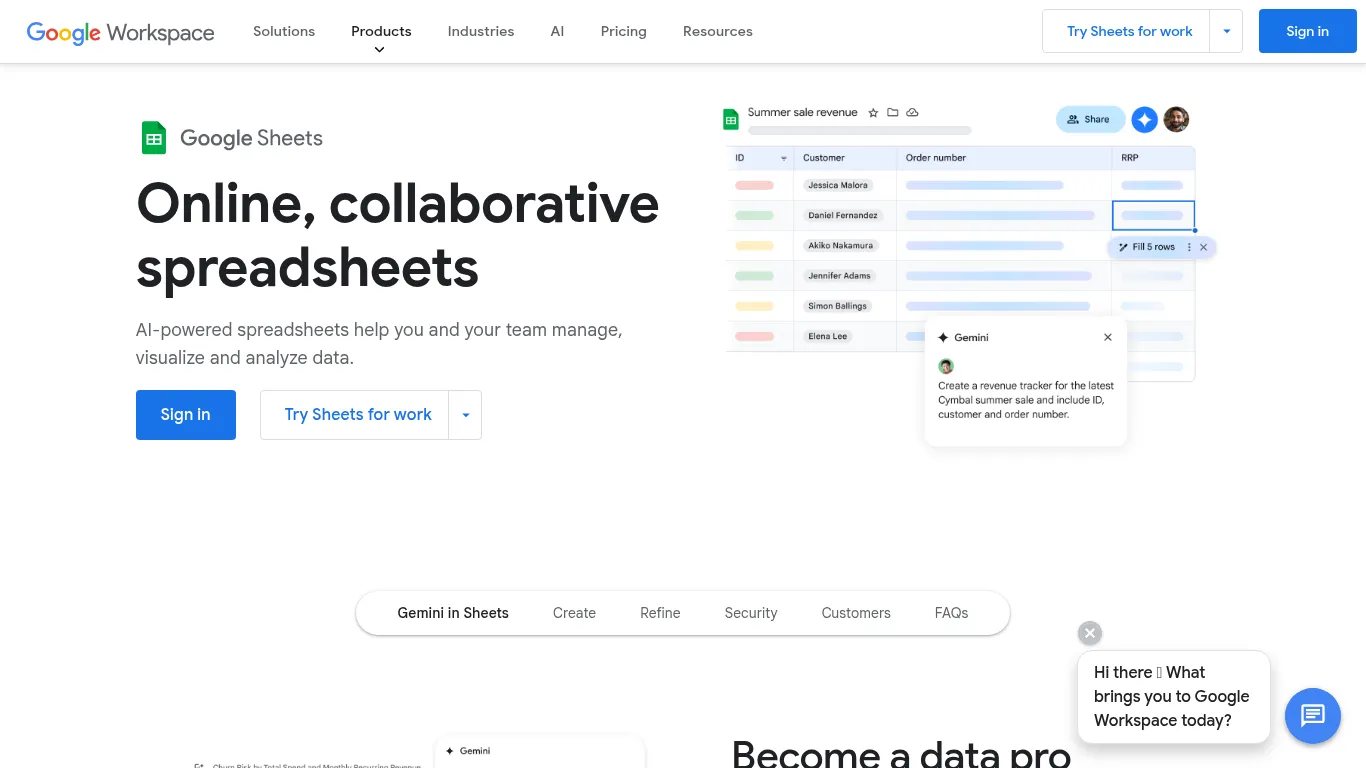
Task: Open Gemini with the spark icon
Action: 1144,119
